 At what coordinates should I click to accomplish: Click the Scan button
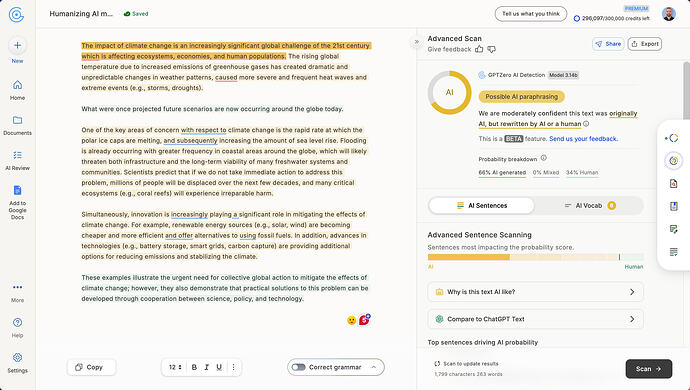(x=649, y=369)
